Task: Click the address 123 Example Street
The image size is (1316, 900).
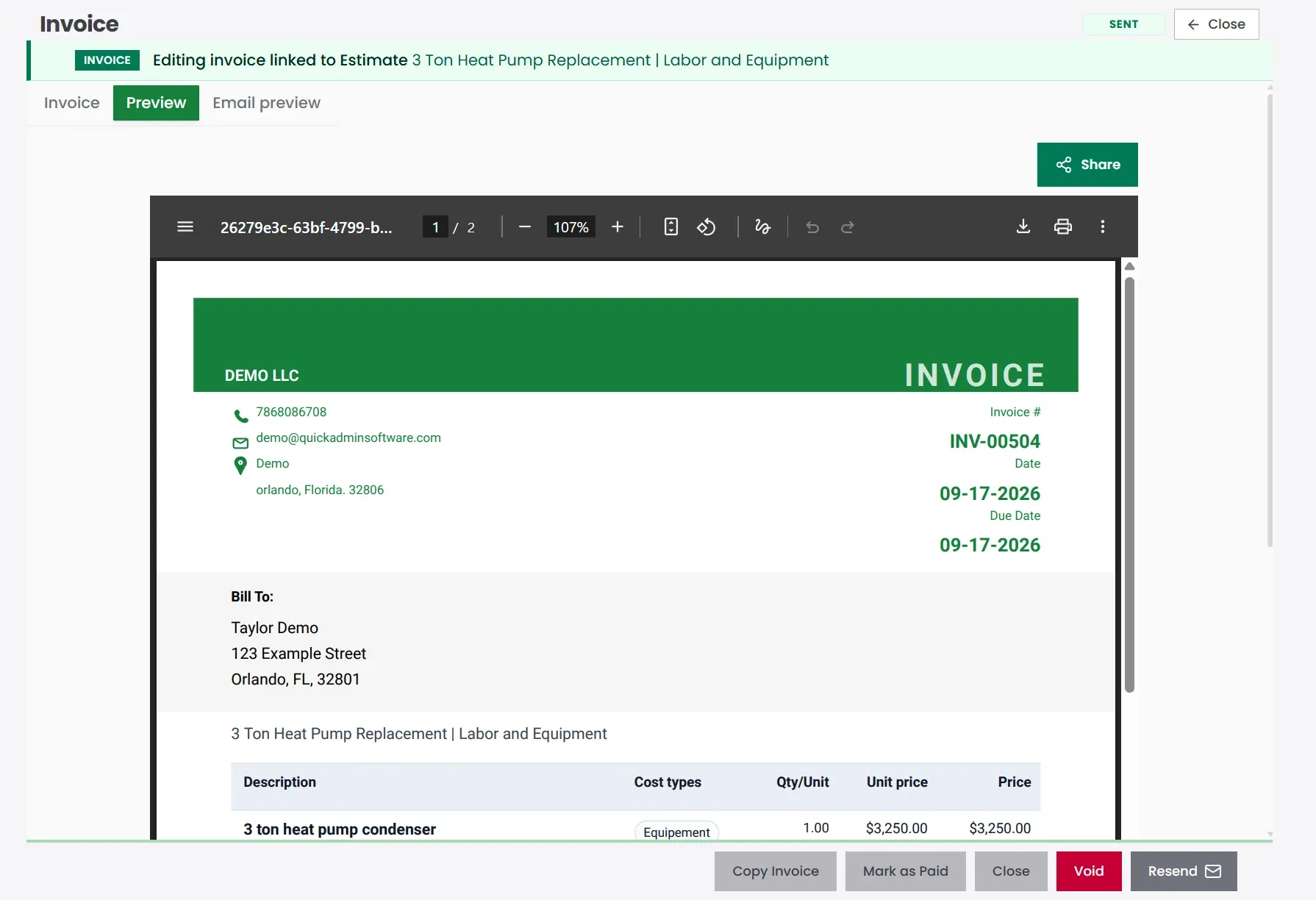Action: 298,654
